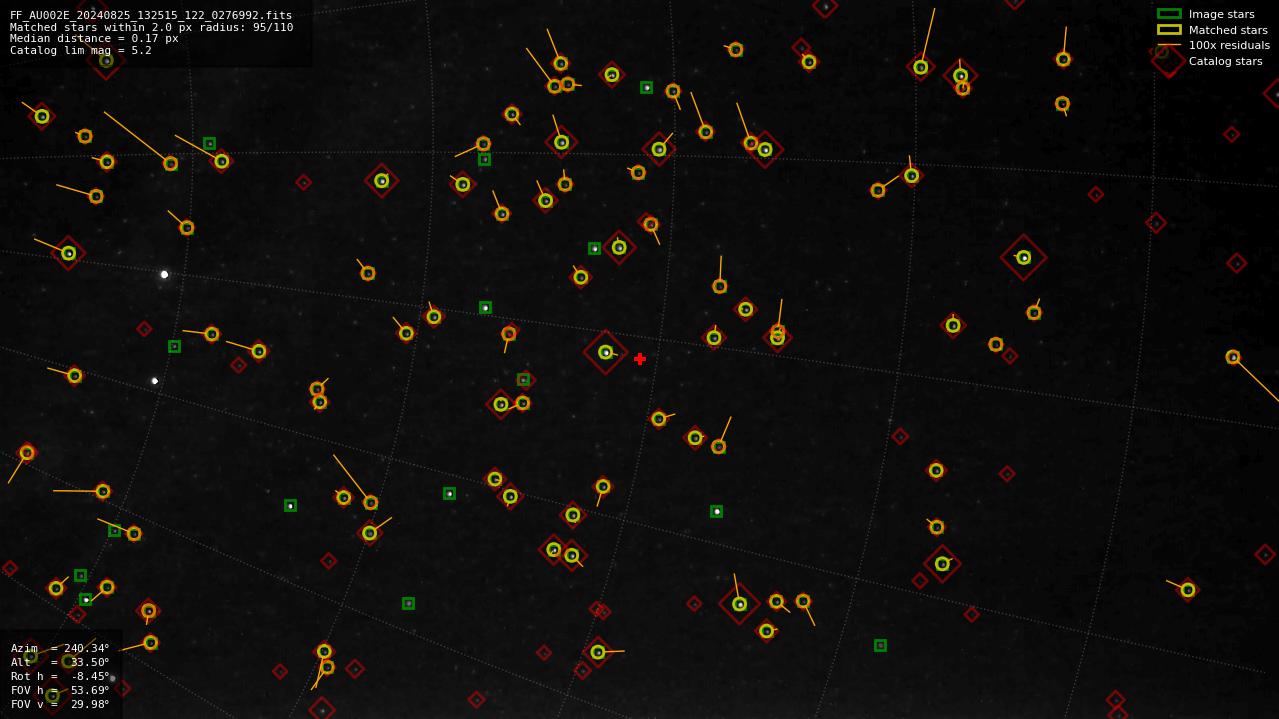
Task: Click the Alt = 33.50° readout
Action: click(x=60, y=662)
